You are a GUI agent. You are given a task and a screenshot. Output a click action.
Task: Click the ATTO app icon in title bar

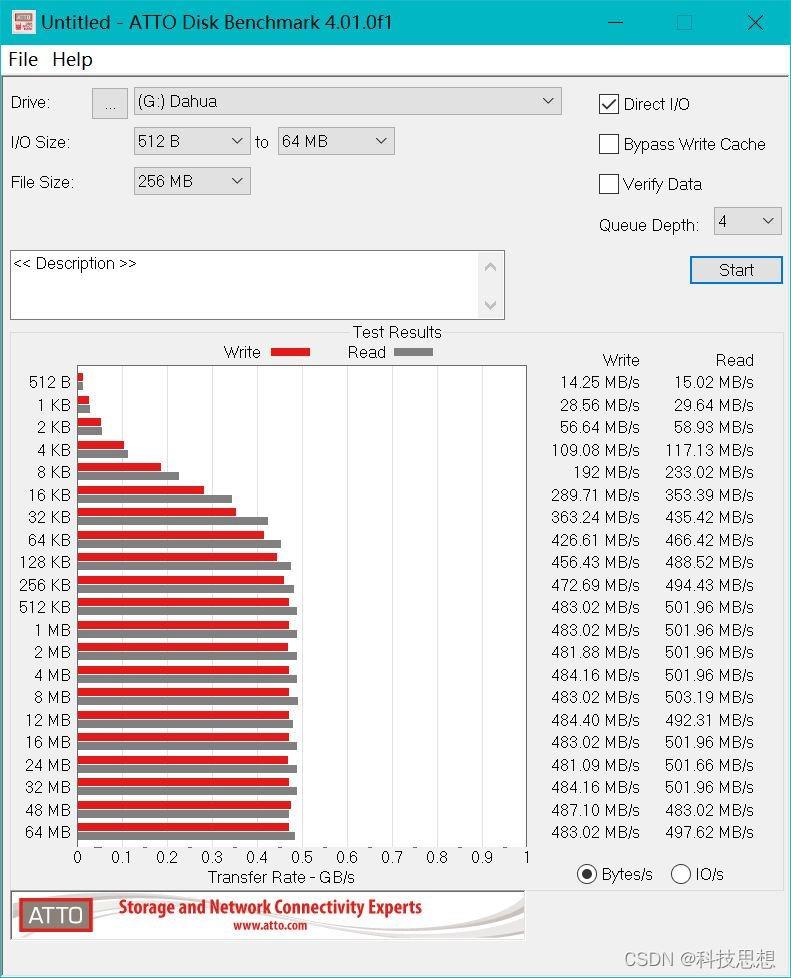point(23,22)
